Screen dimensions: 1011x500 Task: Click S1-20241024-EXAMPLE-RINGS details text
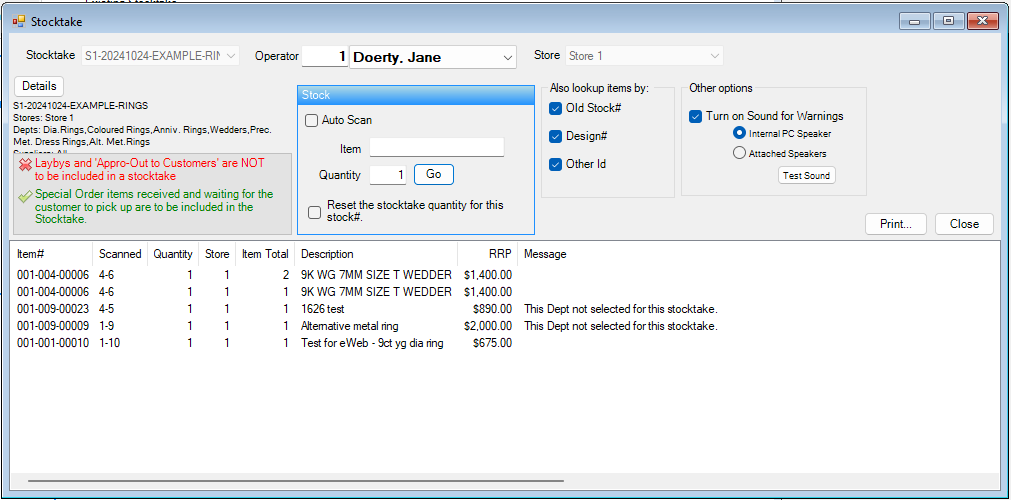(x=81, y=106)
